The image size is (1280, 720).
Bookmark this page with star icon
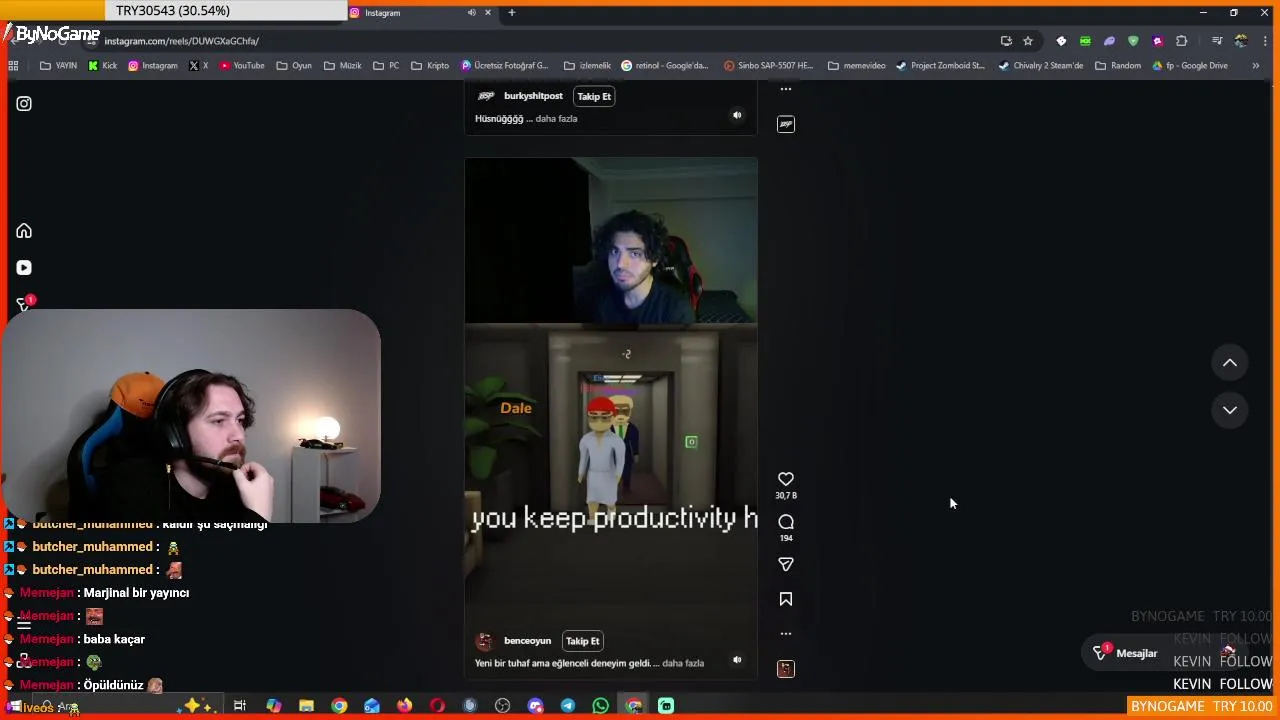click(1028, 41)
